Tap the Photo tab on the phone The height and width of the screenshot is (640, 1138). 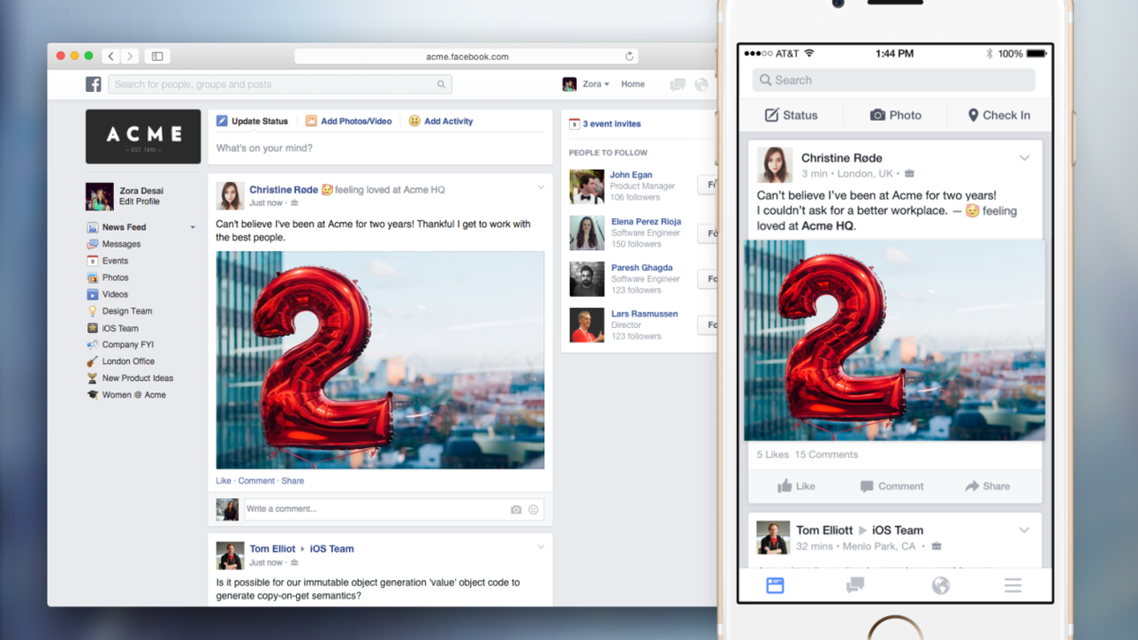point(896,115)
